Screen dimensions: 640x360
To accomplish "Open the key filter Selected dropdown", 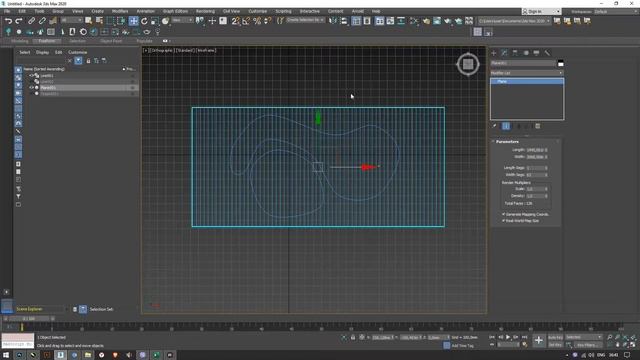I will coord(584,337).
